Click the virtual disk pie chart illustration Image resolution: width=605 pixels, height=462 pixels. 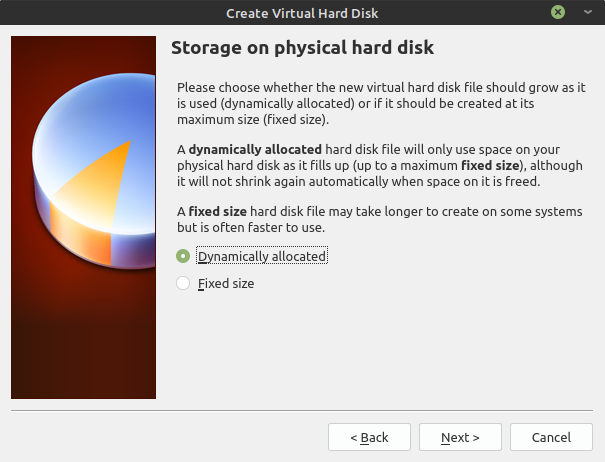click(95, 170)
